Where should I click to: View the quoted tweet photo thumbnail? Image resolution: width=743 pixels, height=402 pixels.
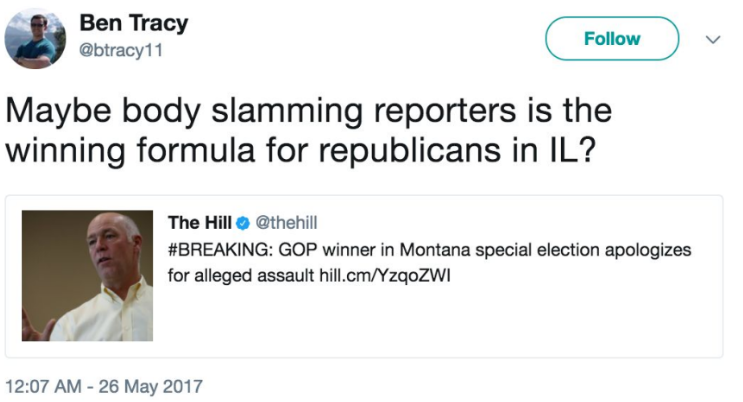coord(87,275)
